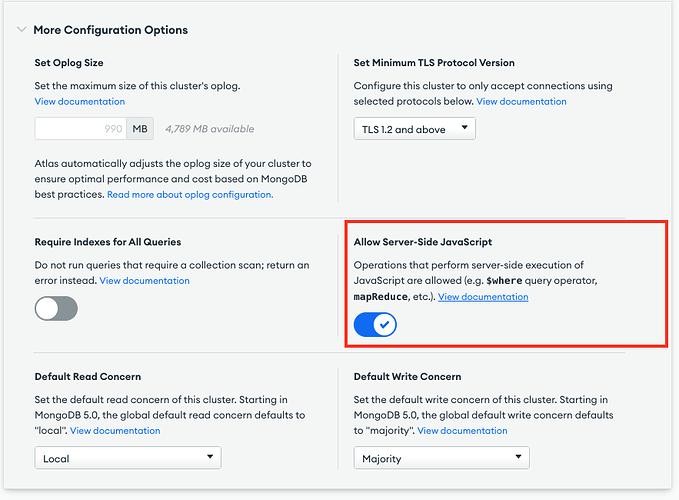Open View documentation under Set Oplog Size
Viewport: 679px width, 500px height.
tap(80, 101)
